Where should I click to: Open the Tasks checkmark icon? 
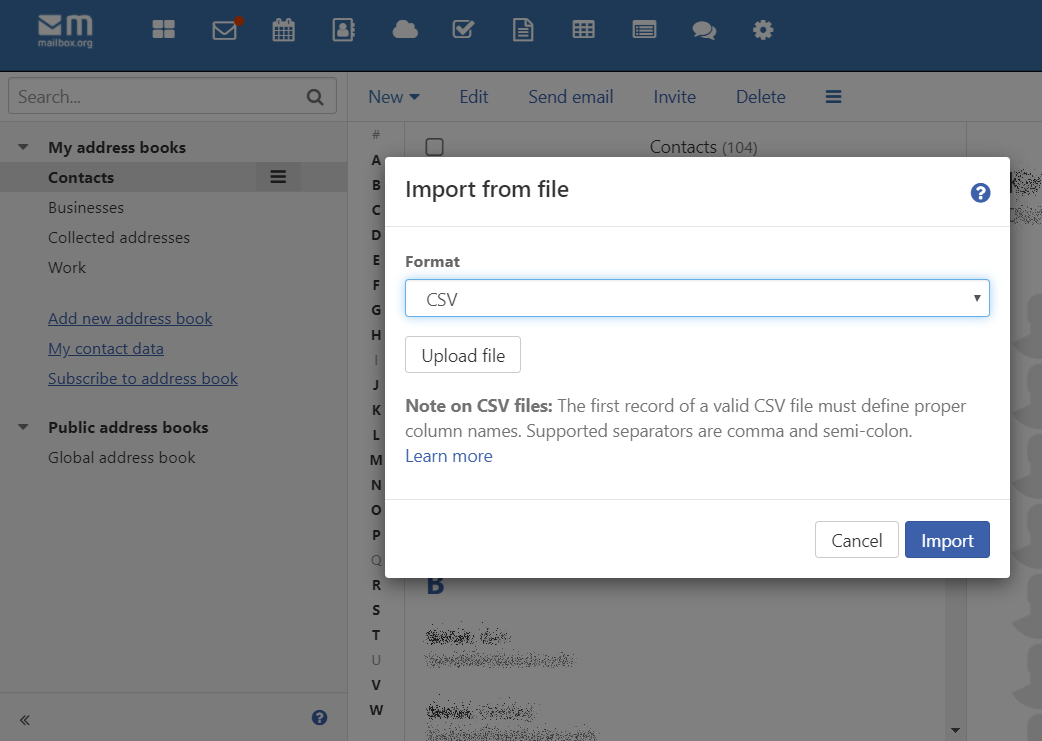click(x=463, y=30)
